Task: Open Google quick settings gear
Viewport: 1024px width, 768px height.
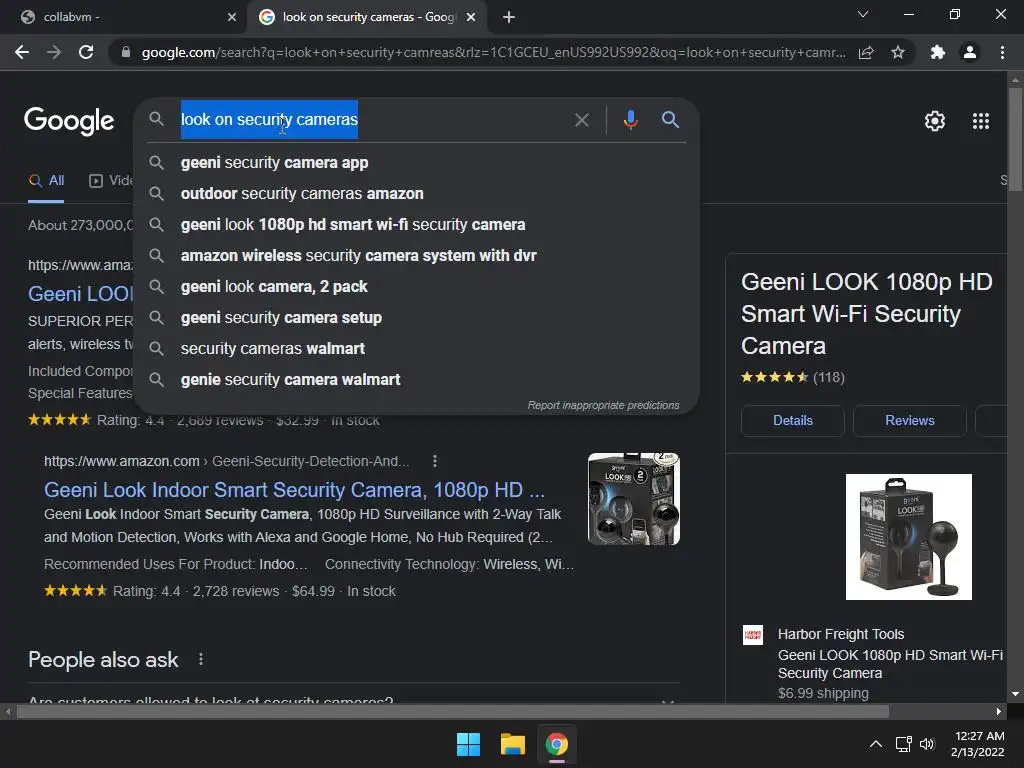Action: pyautogui.click(x=935, y=121)
